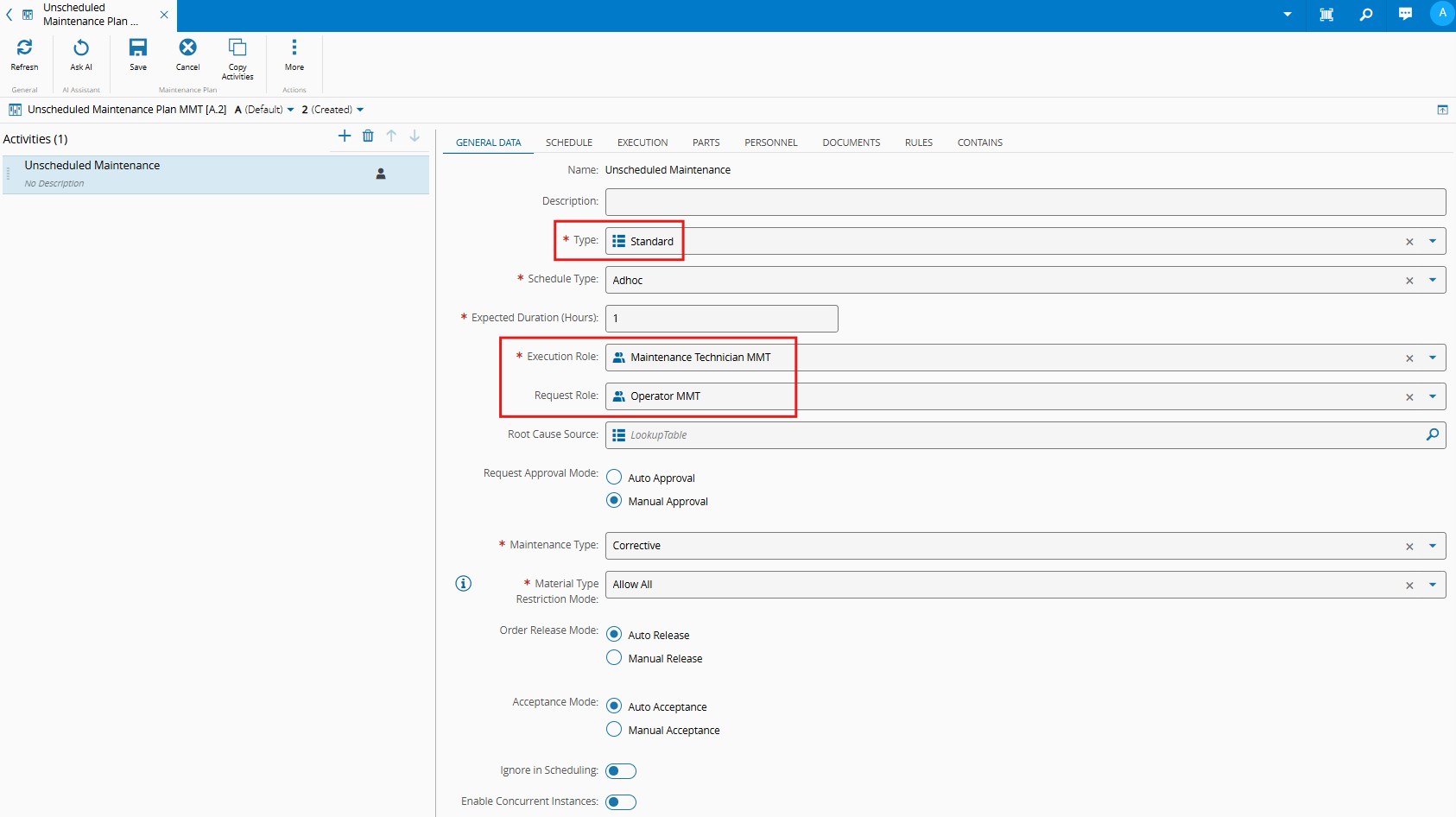
Task: Expand the Maintenance Type dropdown arrow
Action: 1433,546
